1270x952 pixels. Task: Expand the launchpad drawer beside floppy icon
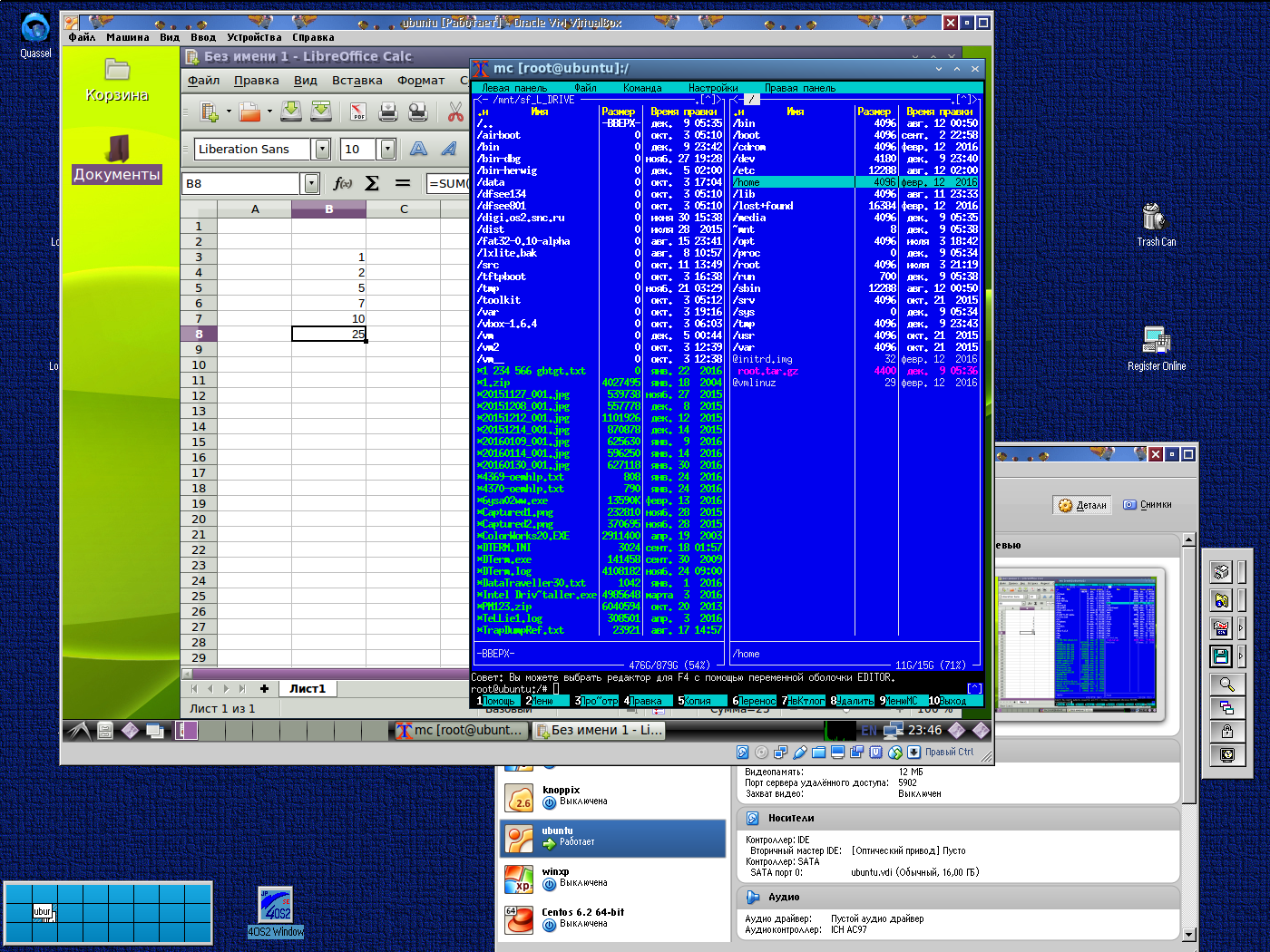(1241, 656)
